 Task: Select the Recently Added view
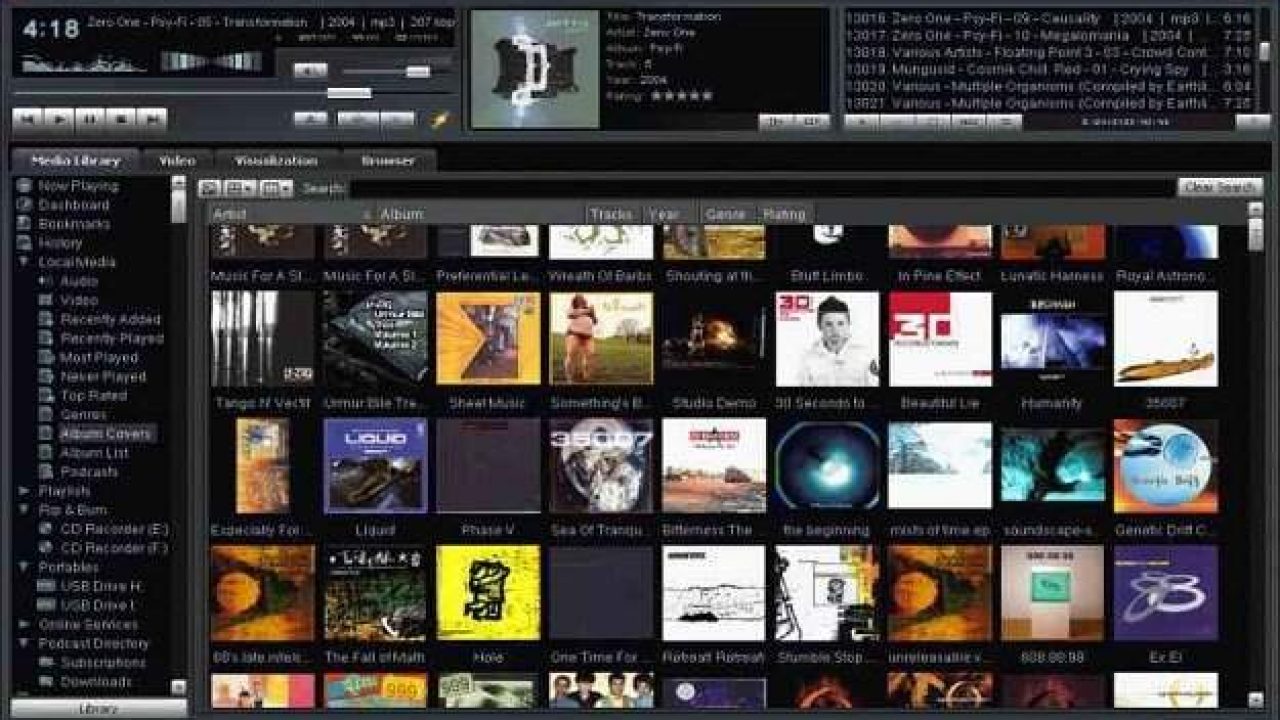pyautogui.click(x=110, y=319)
